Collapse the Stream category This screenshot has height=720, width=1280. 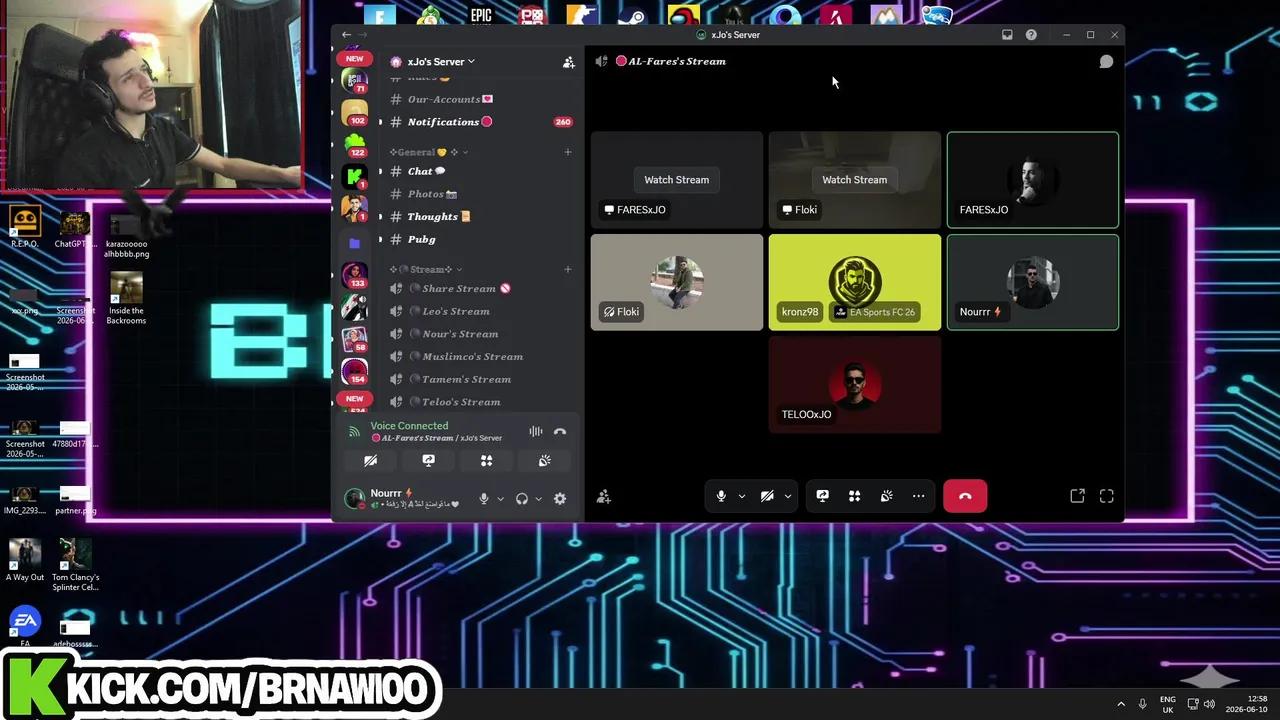pos(428,269)
